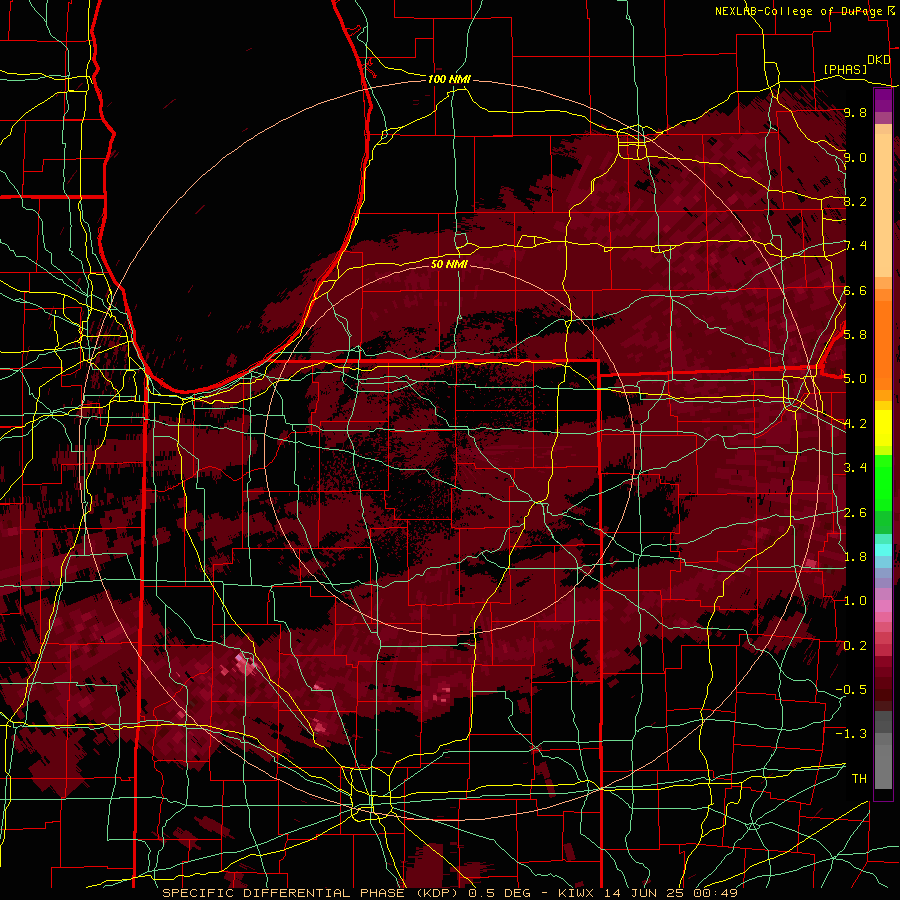
Task: Select the 9.8 value on the color scale
Action: [855, 112]
